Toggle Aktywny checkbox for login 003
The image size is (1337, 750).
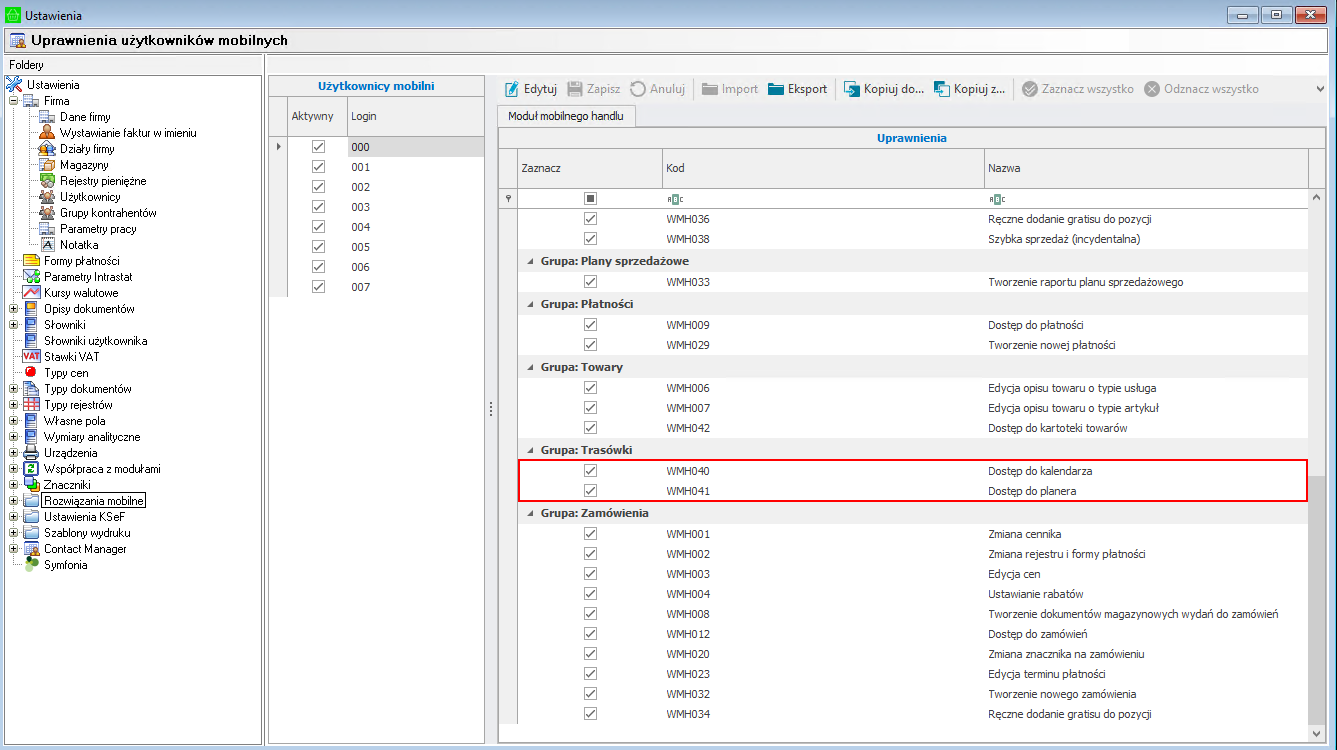(x=319, y=207)
